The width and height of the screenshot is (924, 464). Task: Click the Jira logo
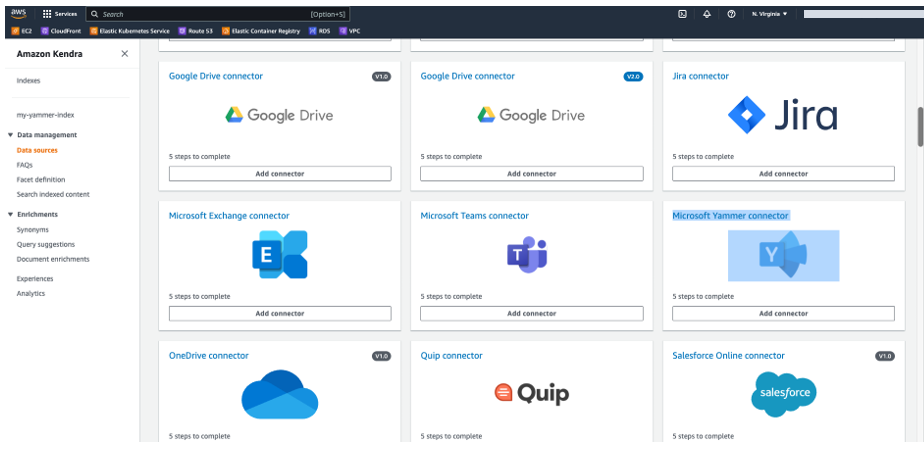point(783,115)
